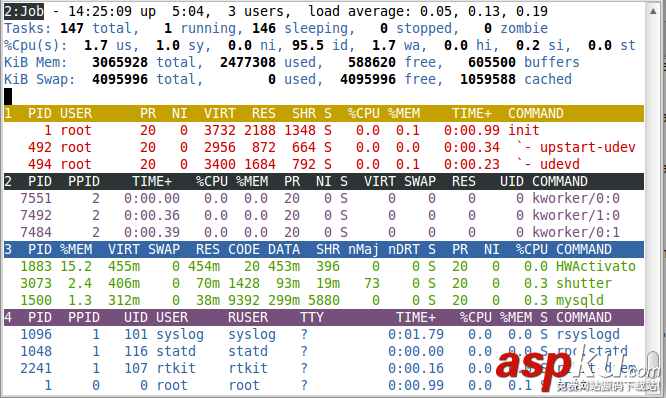This screenshot has width=666, height=398.
Task: Click TIME+ 0:00.36 of kworker/1:0
Action: 152,215
